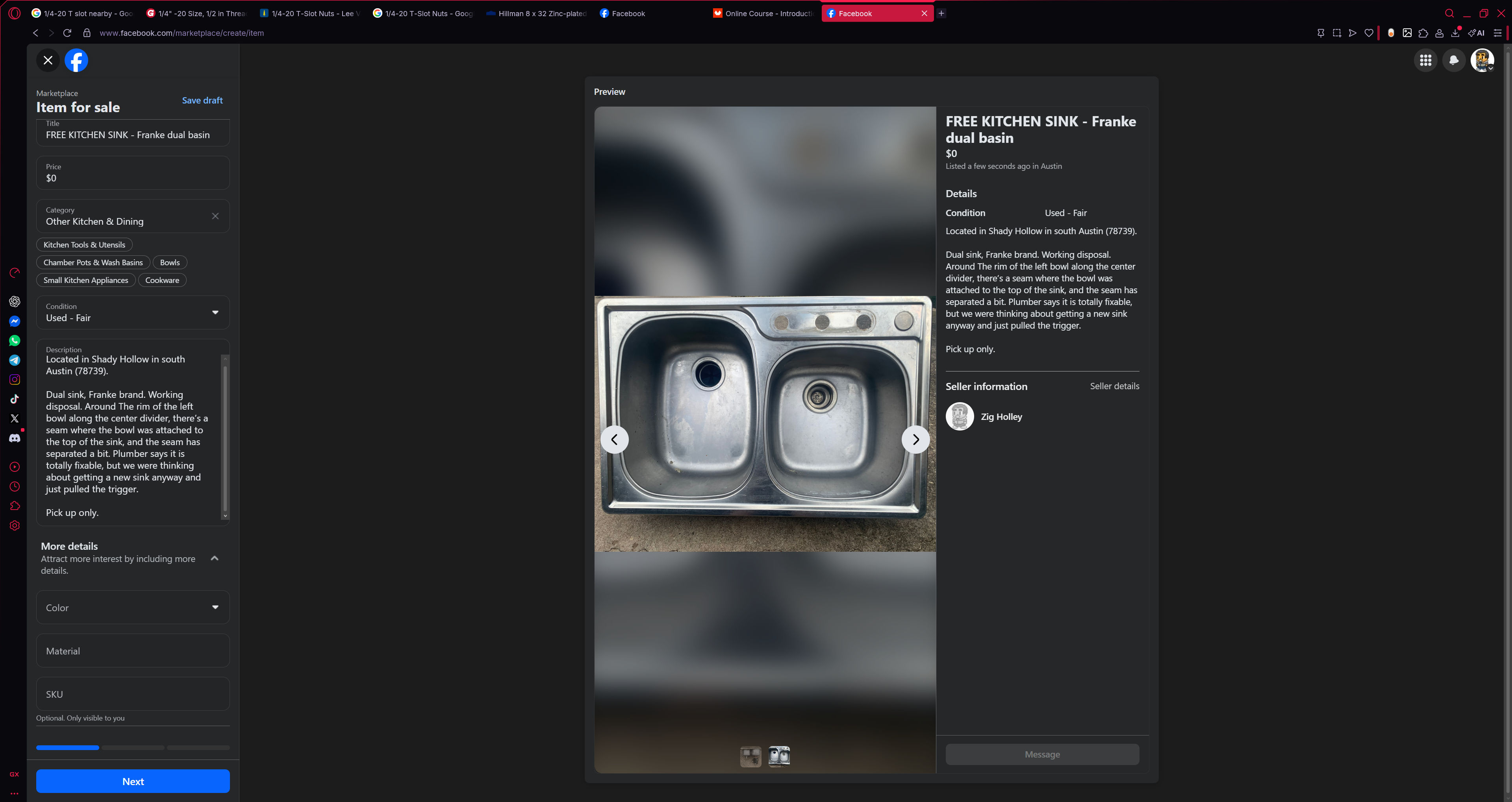The height and width of the screenshot is (802, 1512).
Task: Open the Messenger sidebar icon
Action: point(15,322)
